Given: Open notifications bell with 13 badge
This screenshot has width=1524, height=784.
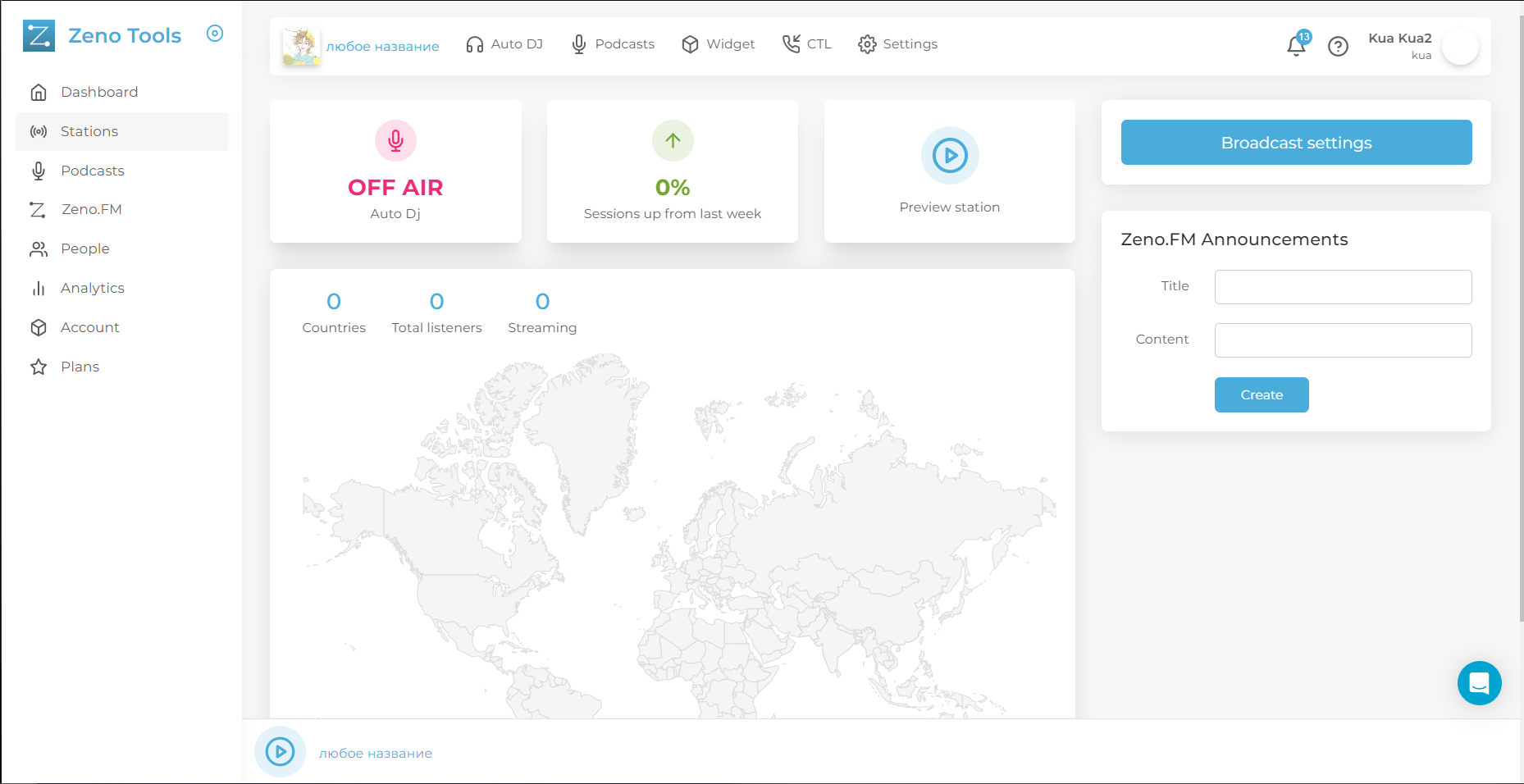Looking at the screenshot, I should [1298, 44].
